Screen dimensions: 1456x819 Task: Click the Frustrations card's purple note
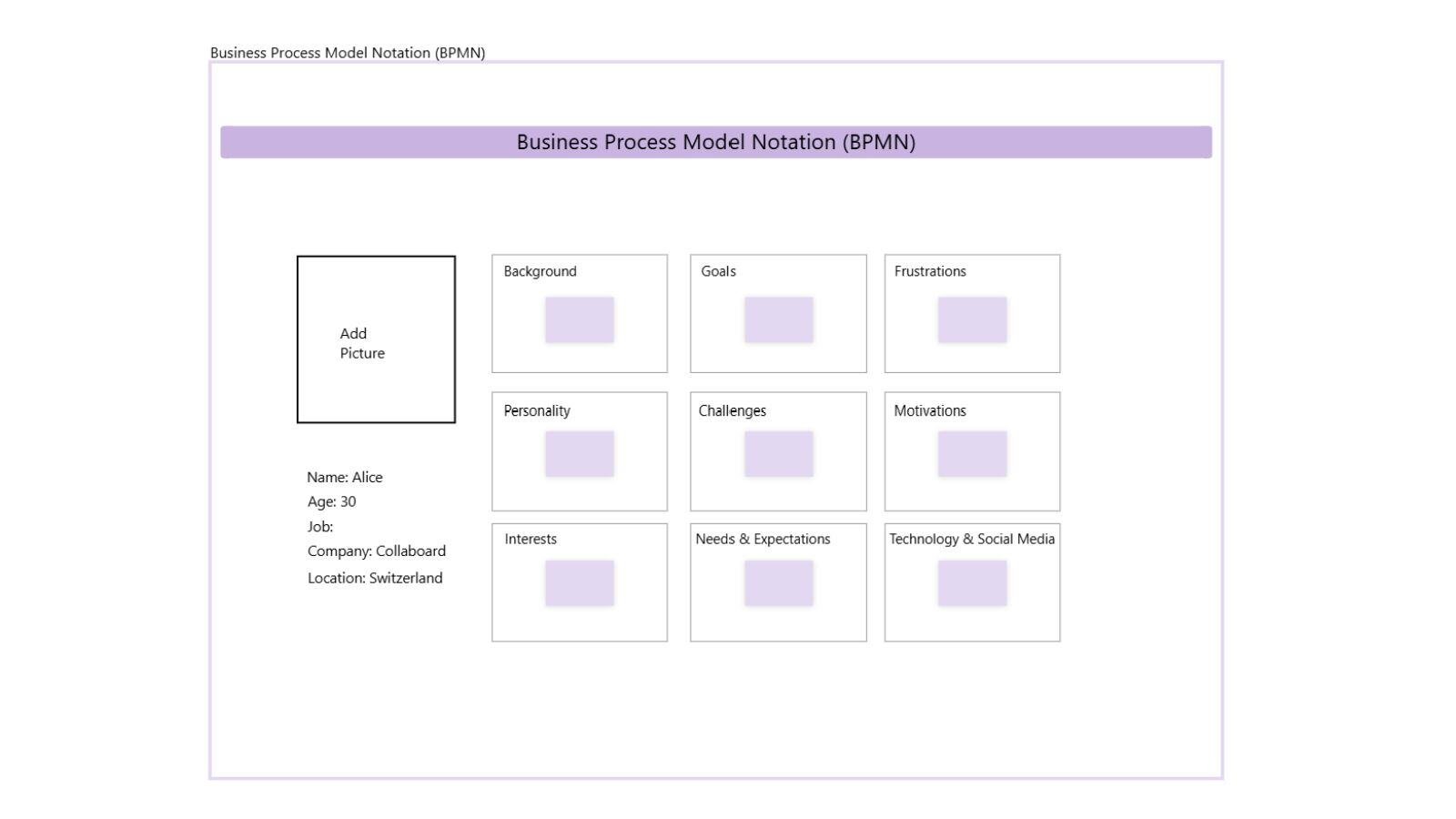pos(972,319)
